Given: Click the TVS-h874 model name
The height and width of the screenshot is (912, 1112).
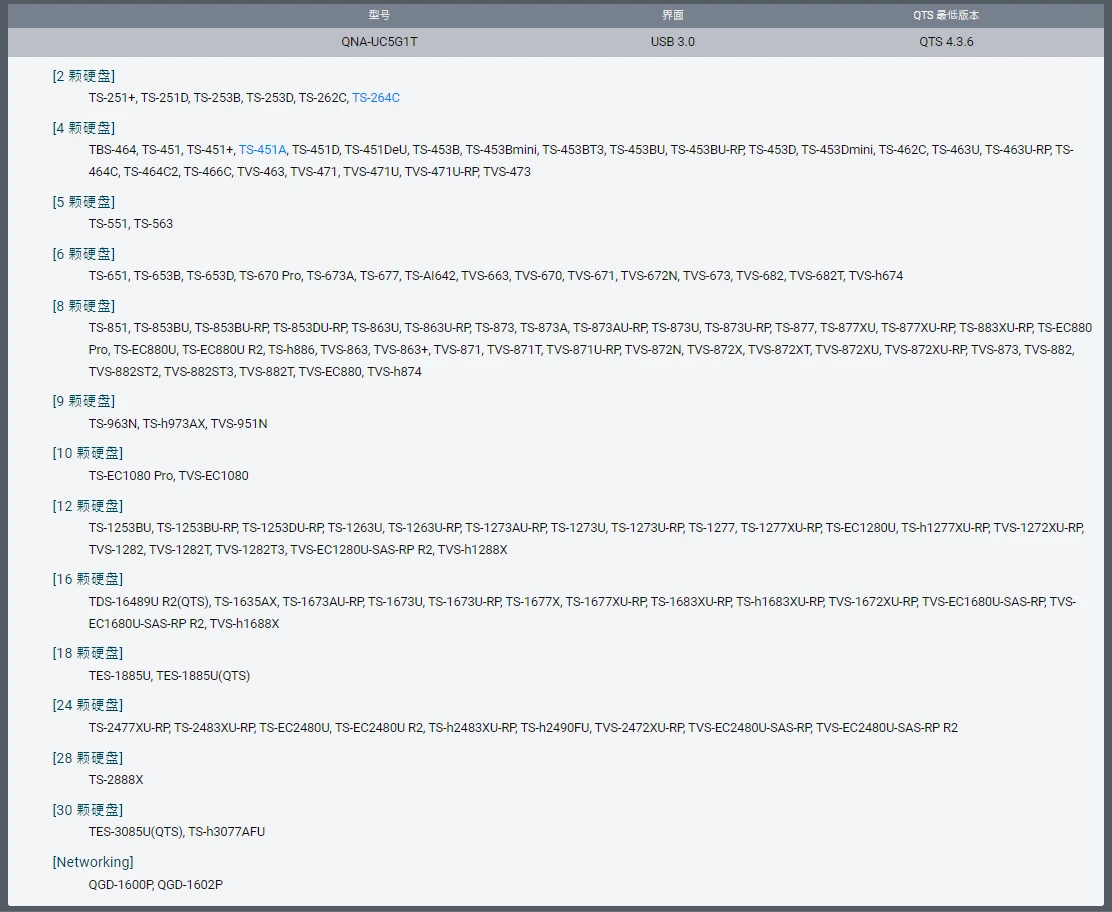Looking at the screenshot, I should [x=394, y=372].
